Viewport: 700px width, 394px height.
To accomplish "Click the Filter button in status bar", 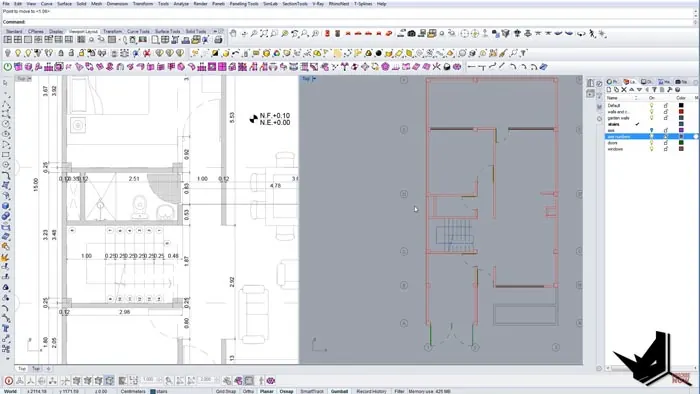I will (x=399, y=391).
